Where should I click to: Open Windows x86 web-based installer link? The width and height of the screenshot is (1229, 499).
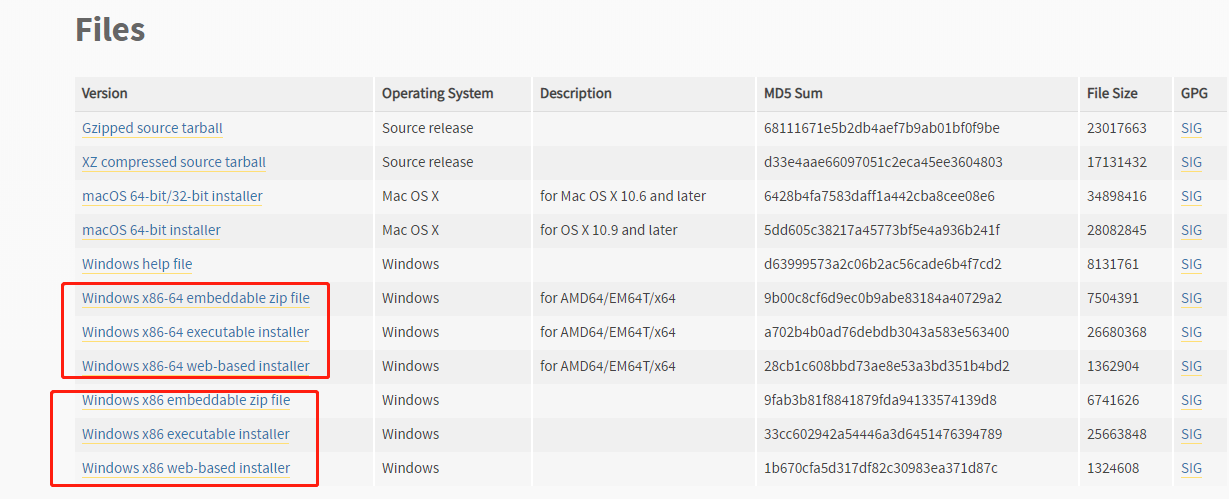click(186, 468)
